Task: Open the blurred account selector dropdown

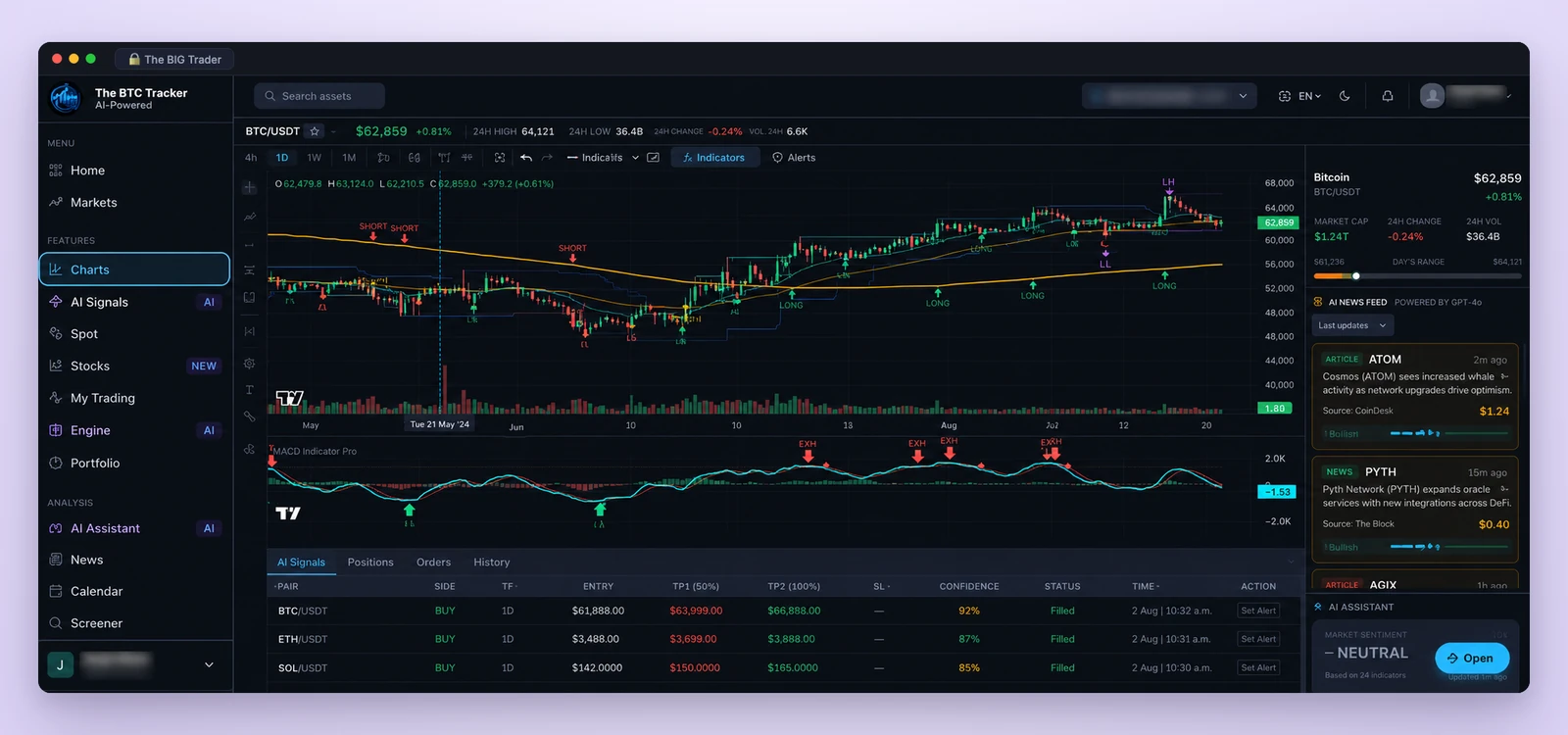Action: coord(1169,96)
